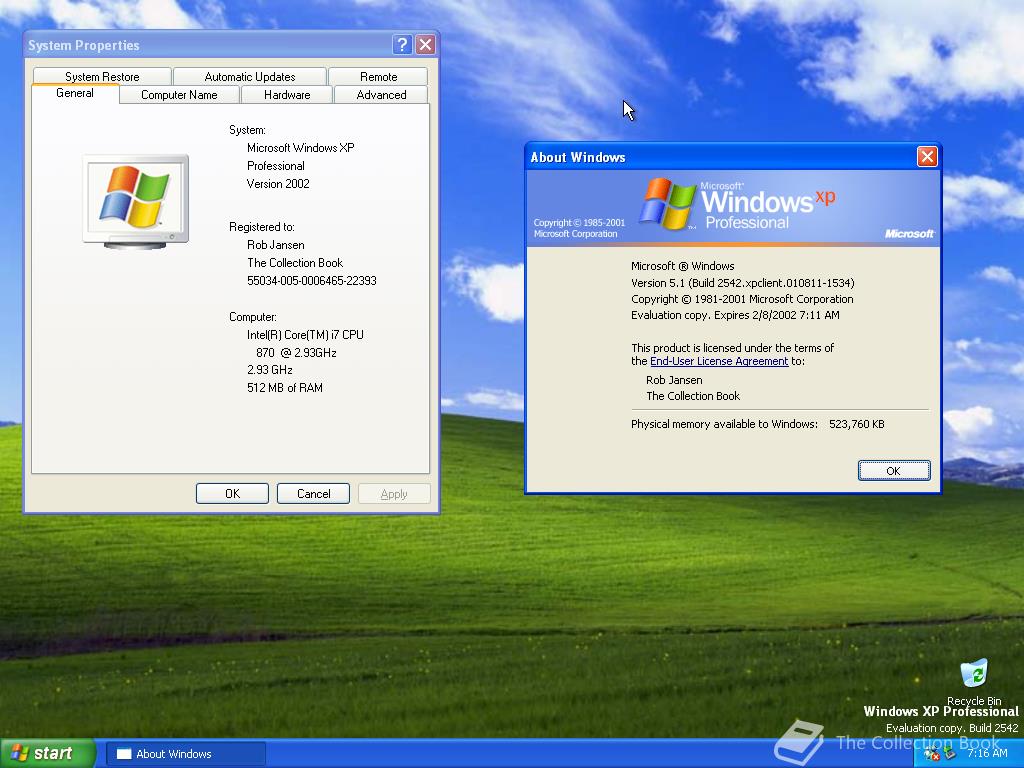The image size is (1024, 768).
Task: Click the network disconnected tray icon
Action: coord(932,754)
